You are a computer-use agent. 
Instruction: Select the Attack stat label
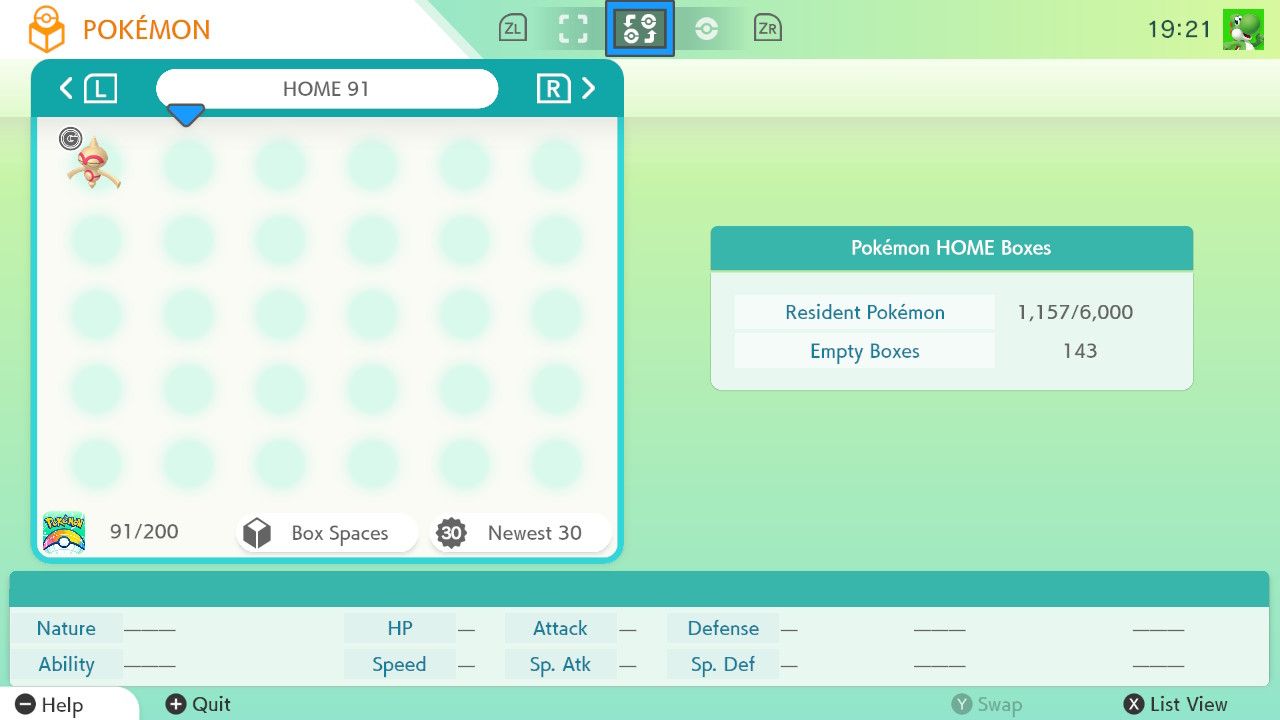(x=560, y=628)
